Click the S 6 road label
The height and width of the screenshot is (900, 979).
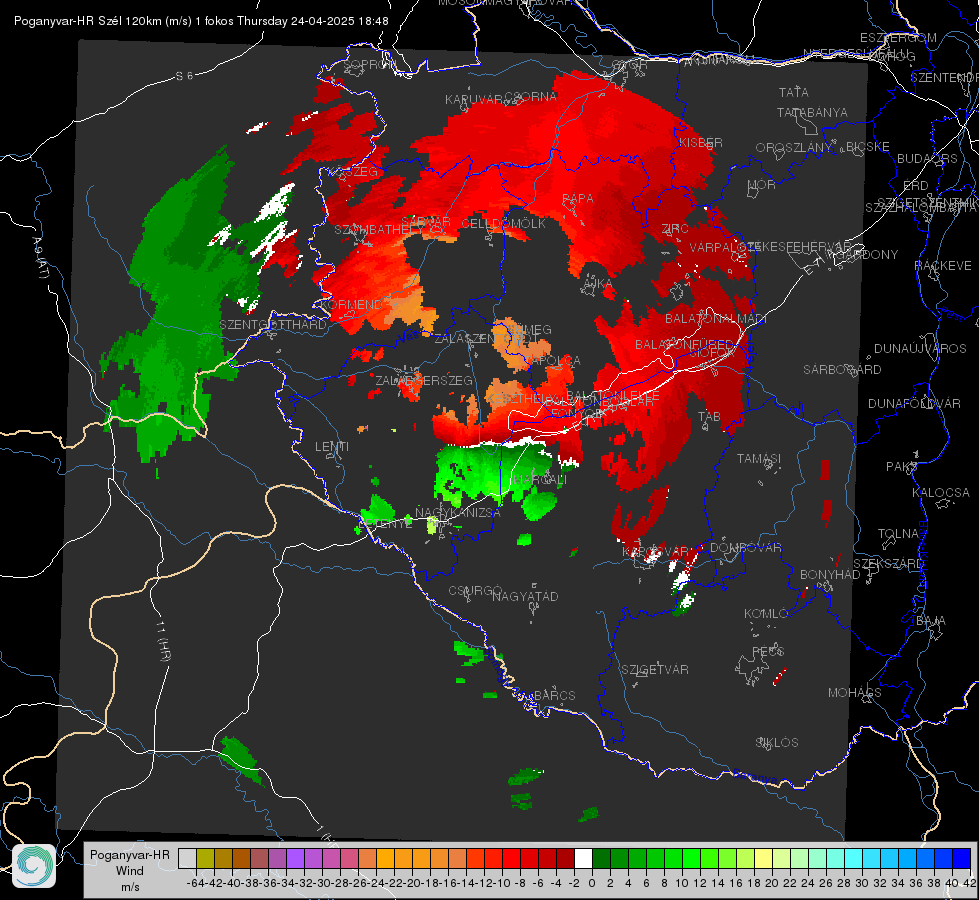pyautogui.click(x=184, y=76)
